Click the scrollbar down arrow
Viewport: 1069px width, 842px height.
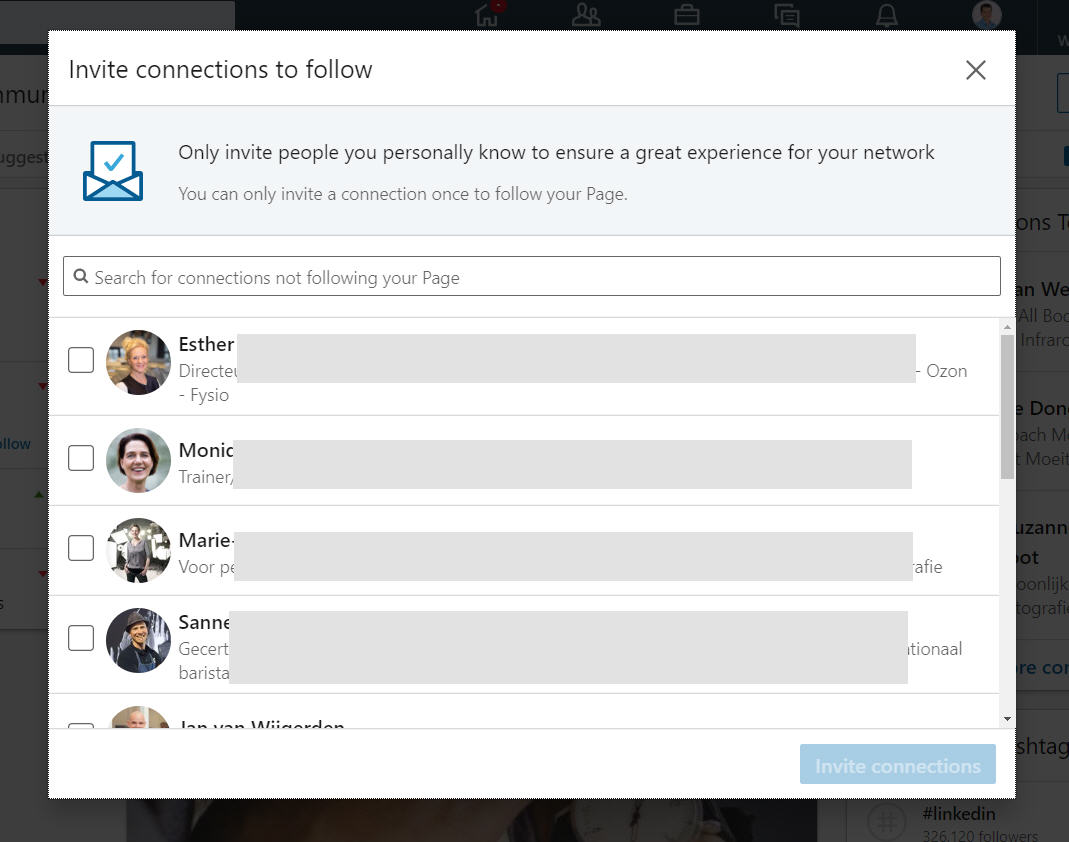pos(1007,719)
